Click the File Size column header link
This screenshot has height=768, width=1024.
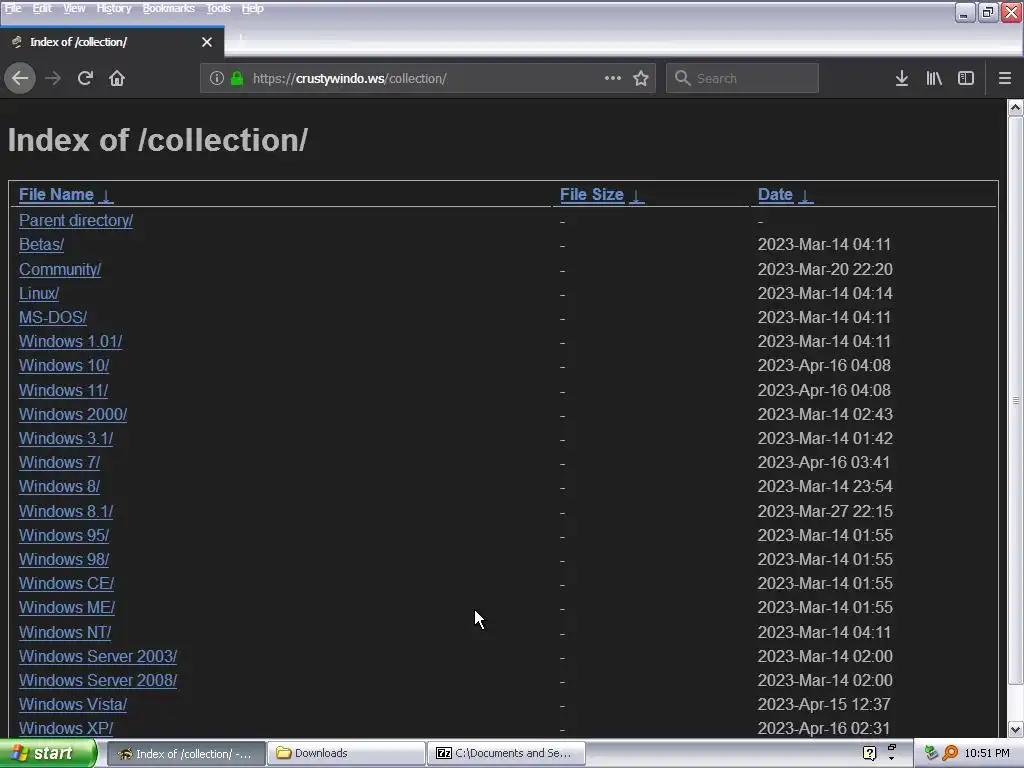pos(592,195)
